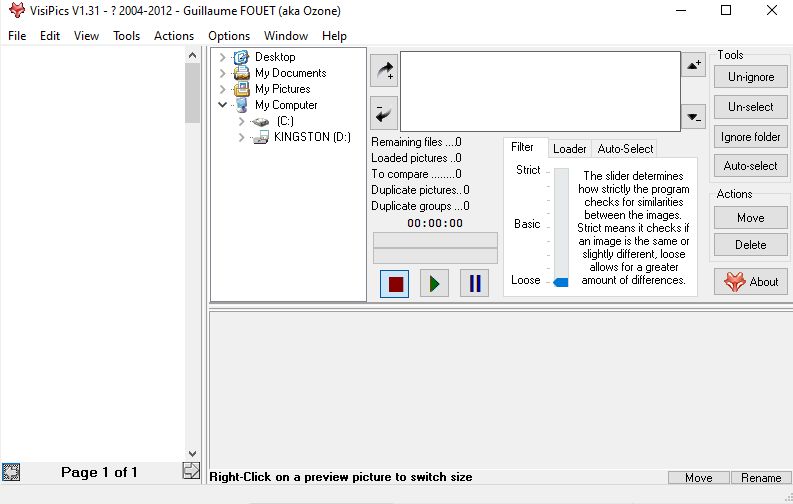Select My Pictures label in folder tree
Viewport: 793px width, 504px height.
pyautogui.click(x=283, y=89)
